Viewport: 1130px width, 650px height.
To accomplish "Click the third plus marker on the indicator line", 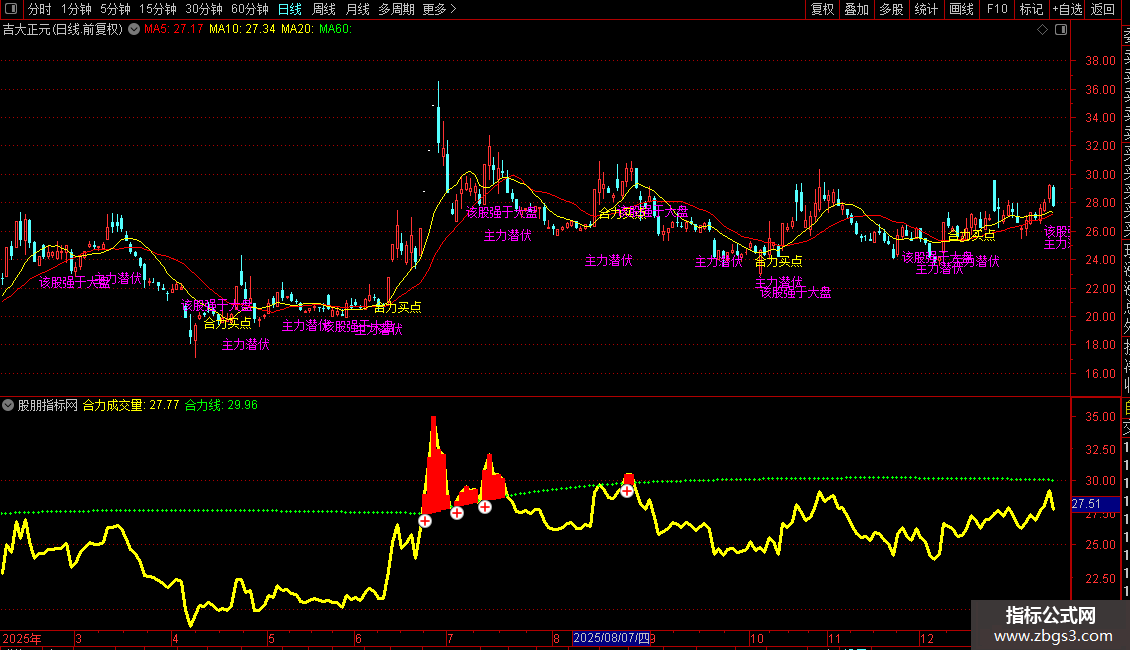I will (x=485, y=507).
